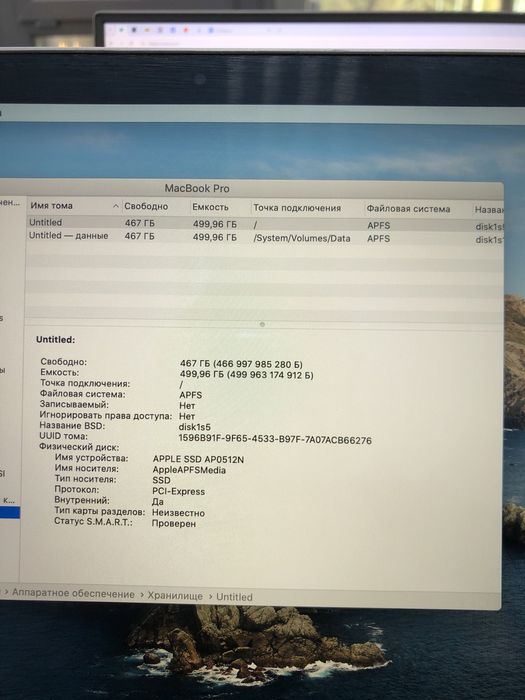Toggle sort arrow in Имя тома header

pyautogui.click(x=116, y=206)
